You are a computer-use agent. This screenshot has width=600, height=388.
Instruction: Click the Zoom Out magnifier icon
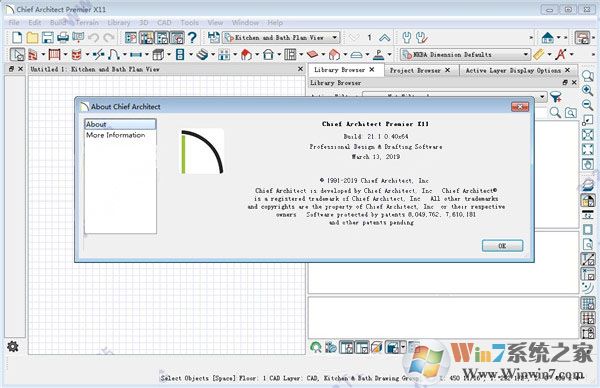pos(588,105)
